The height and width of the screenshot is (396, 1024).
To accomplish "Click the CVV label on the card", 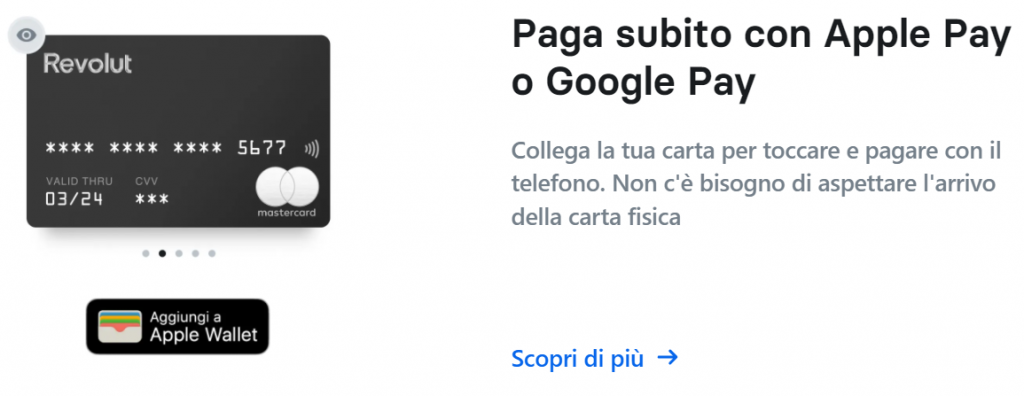I will [146, 181].
